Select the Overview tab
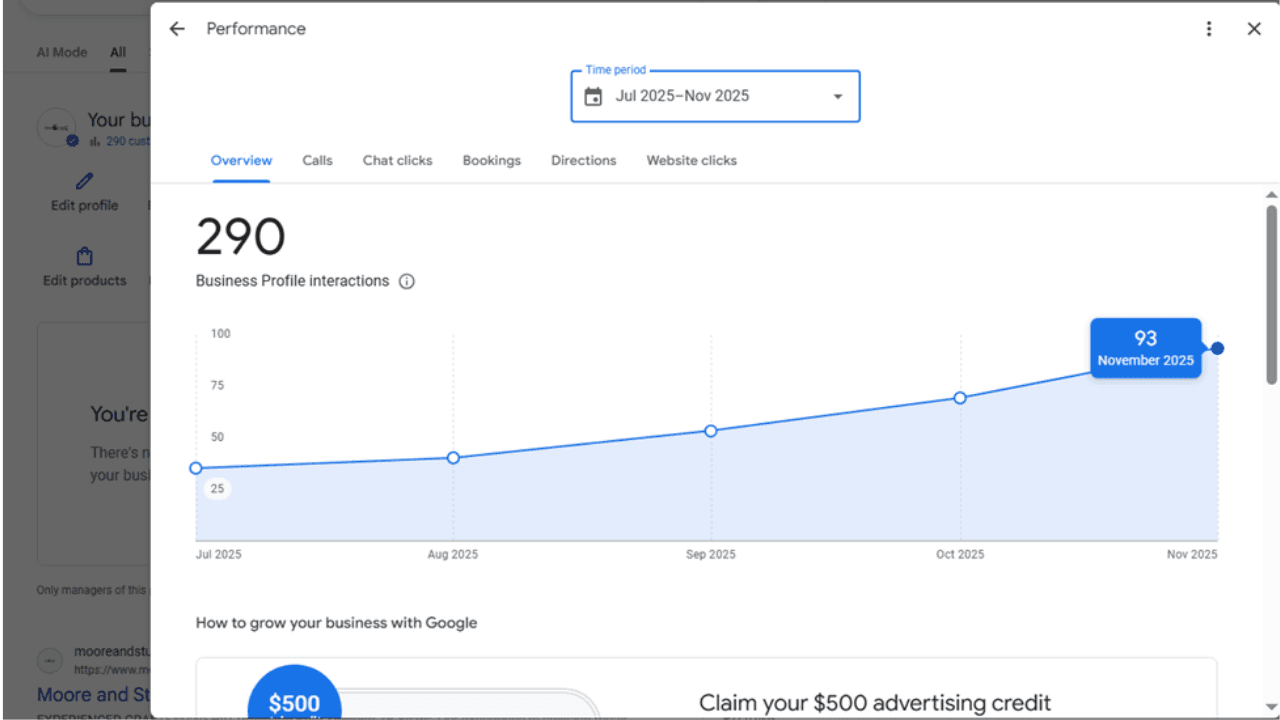This screenshot has width=1280, height=720. [x=241, y=160]
